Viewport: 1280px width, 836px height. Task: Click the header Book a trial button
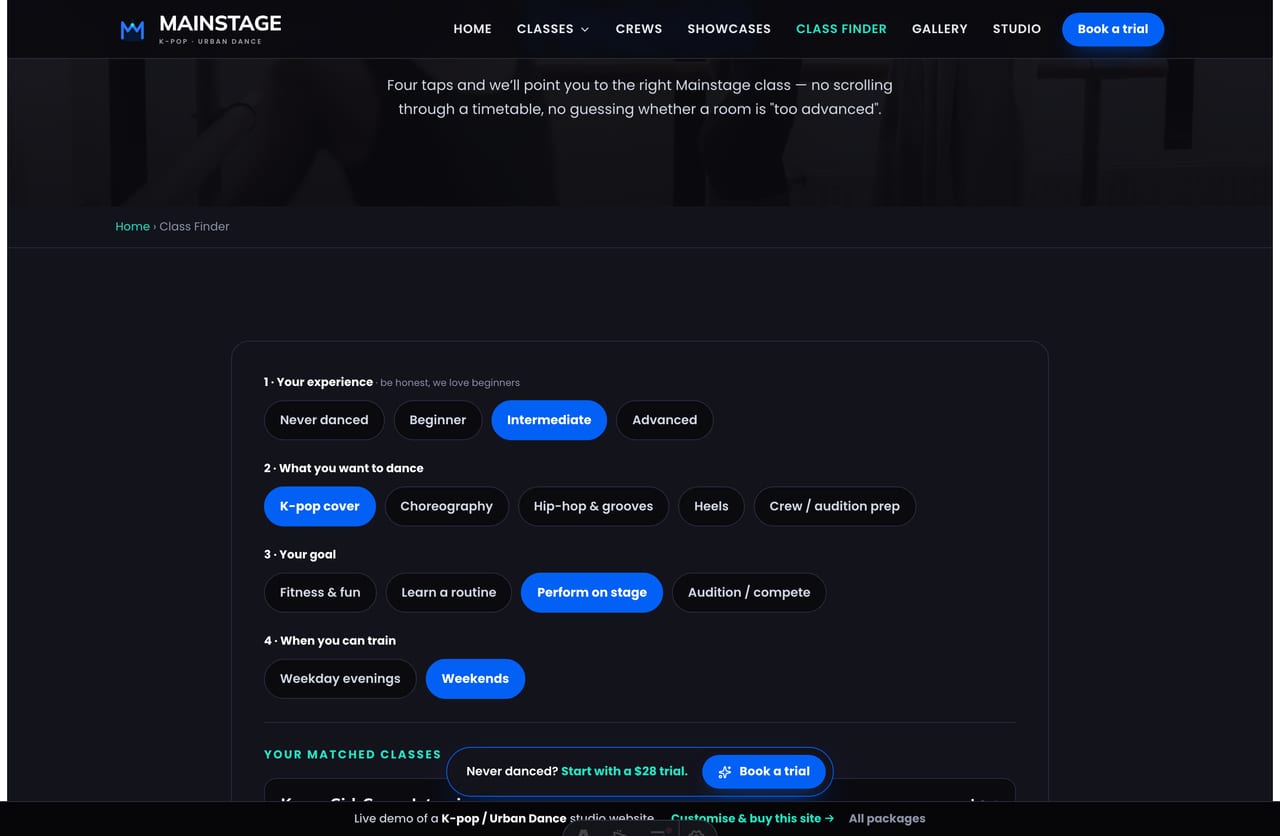click(x=1113, y=29)
